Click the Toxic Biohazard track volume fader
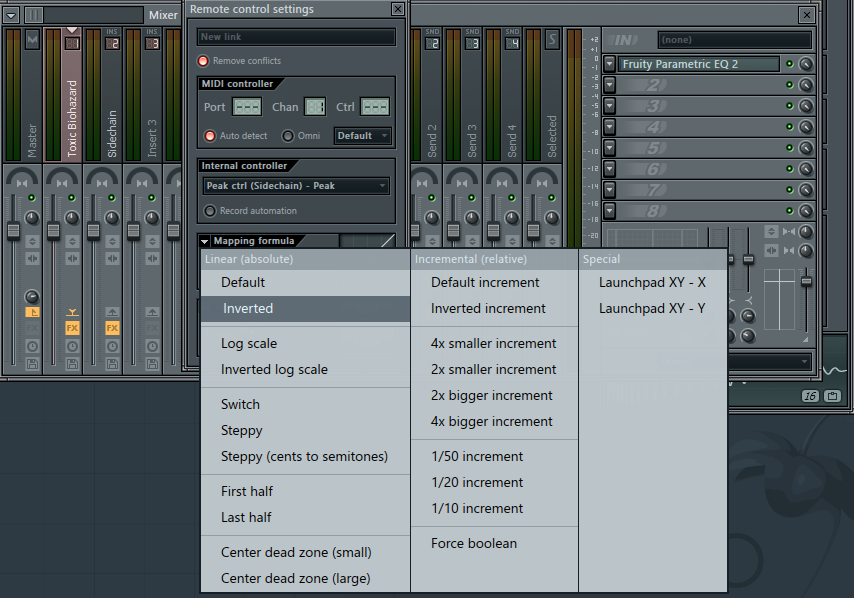 (53, 231)
